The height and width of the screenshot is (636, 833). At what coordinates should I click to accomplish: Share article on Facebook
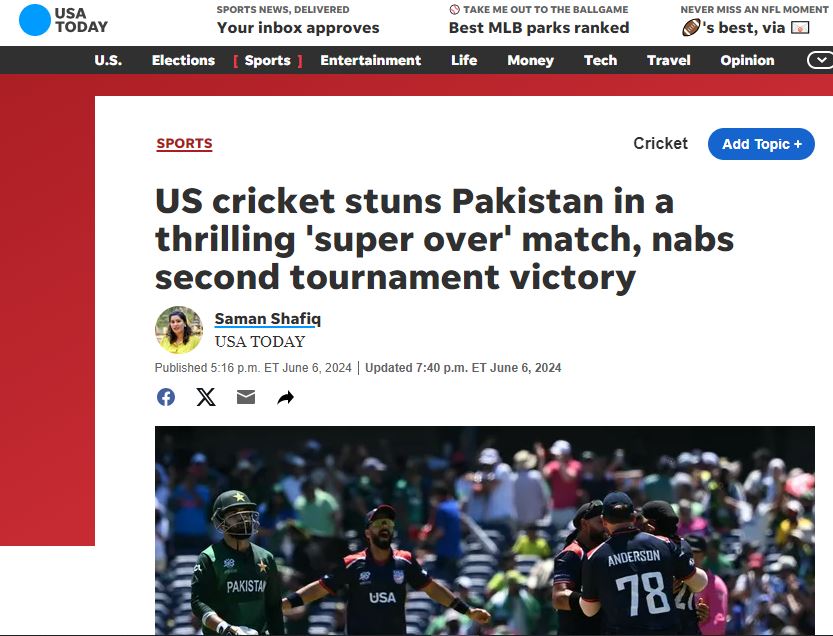[x=166, y=397]
